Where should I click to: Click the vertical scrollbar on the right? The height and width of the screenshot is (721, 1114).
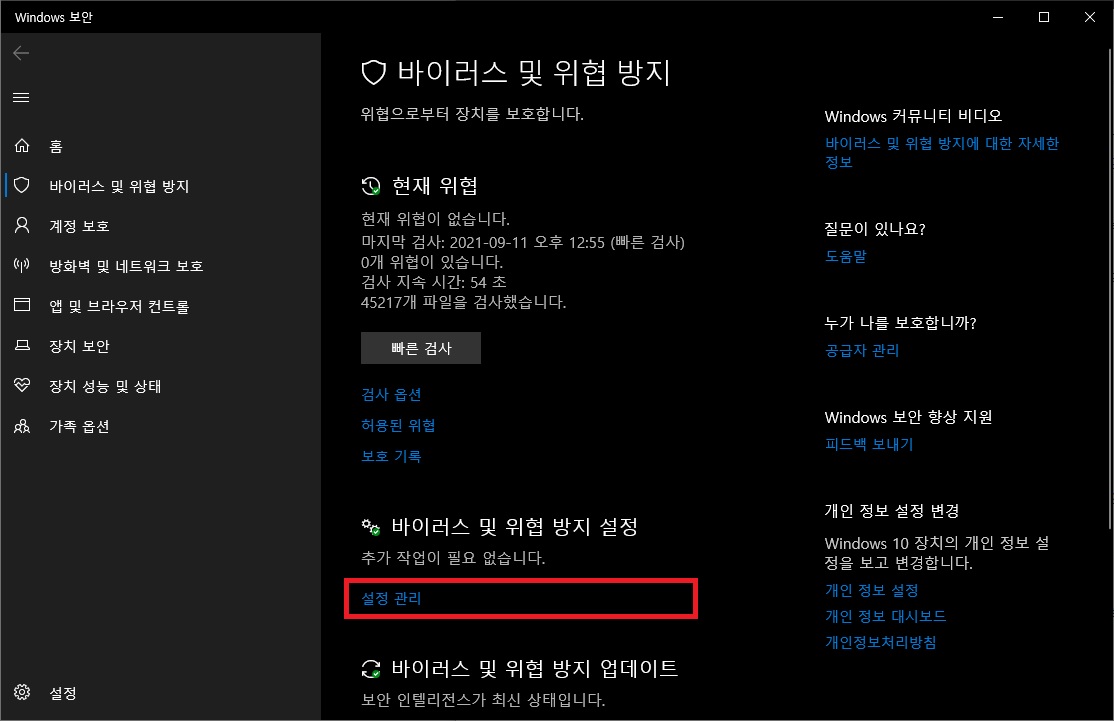point(1110,288)
